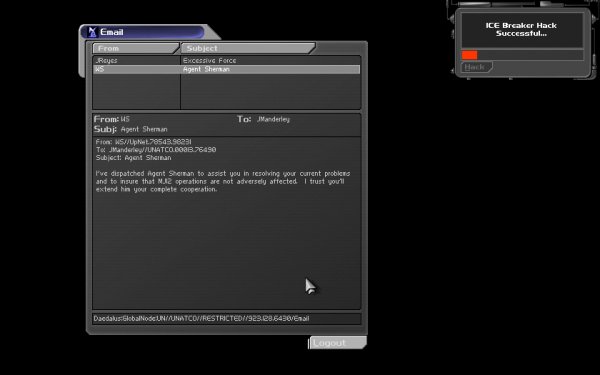
Task: Click the Daedalus GlobalNode address status bar
Action: pyautogui.click(x=227, y=318)
